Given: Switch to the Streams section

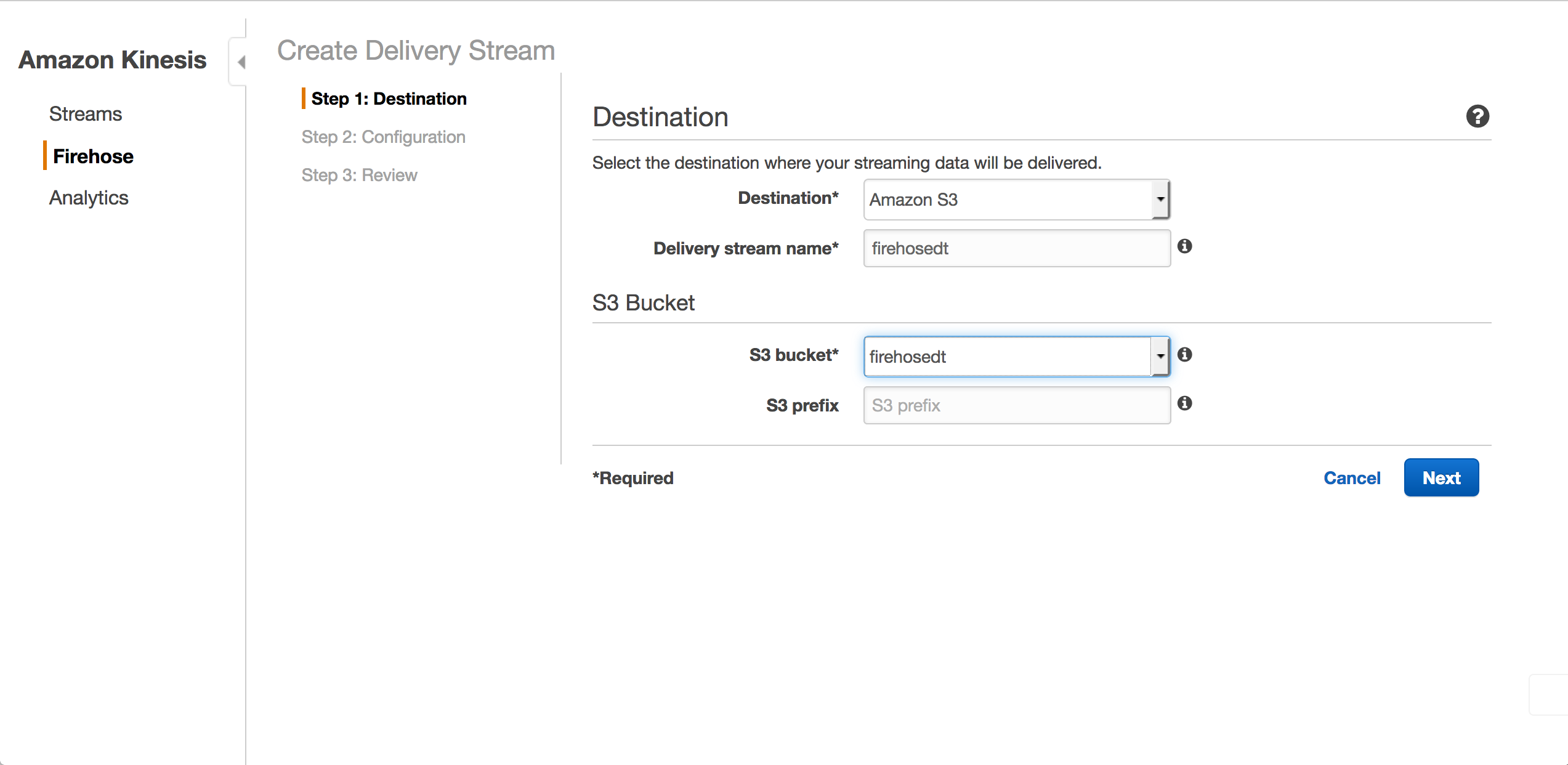Looking at the screenshot, I should [x=85, y=113].
